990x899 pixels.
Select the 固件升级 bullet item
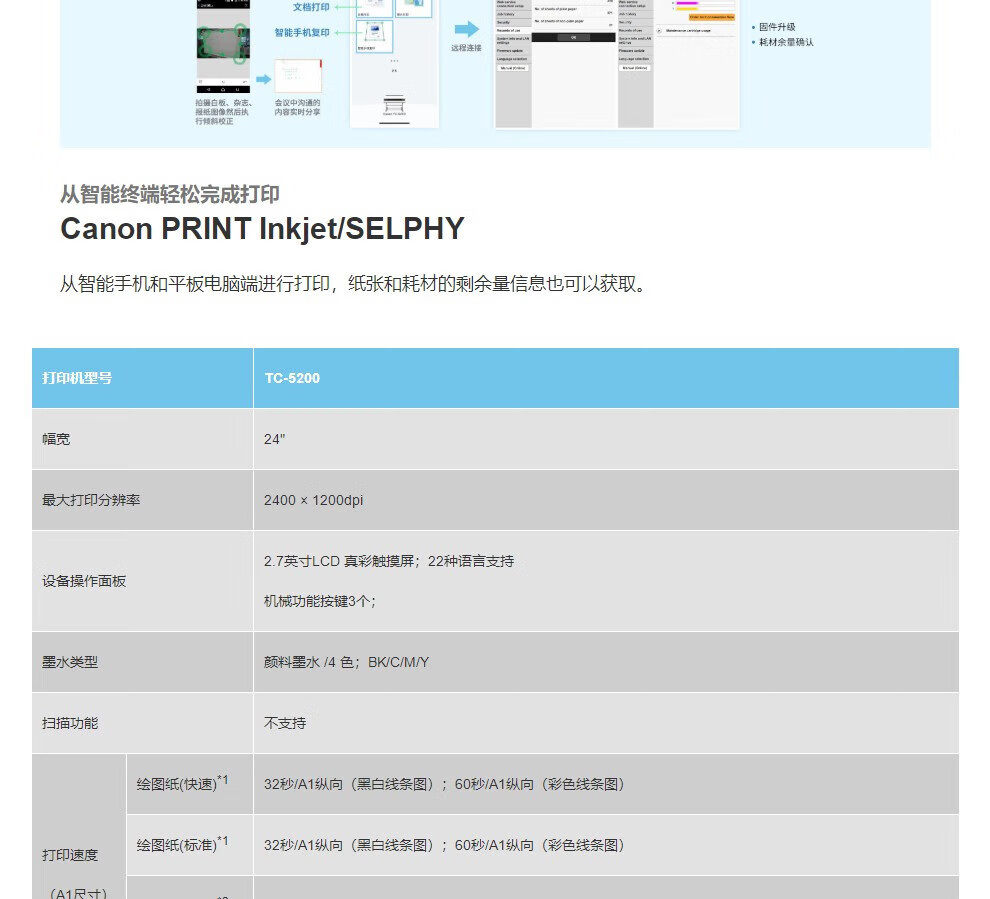777,27
